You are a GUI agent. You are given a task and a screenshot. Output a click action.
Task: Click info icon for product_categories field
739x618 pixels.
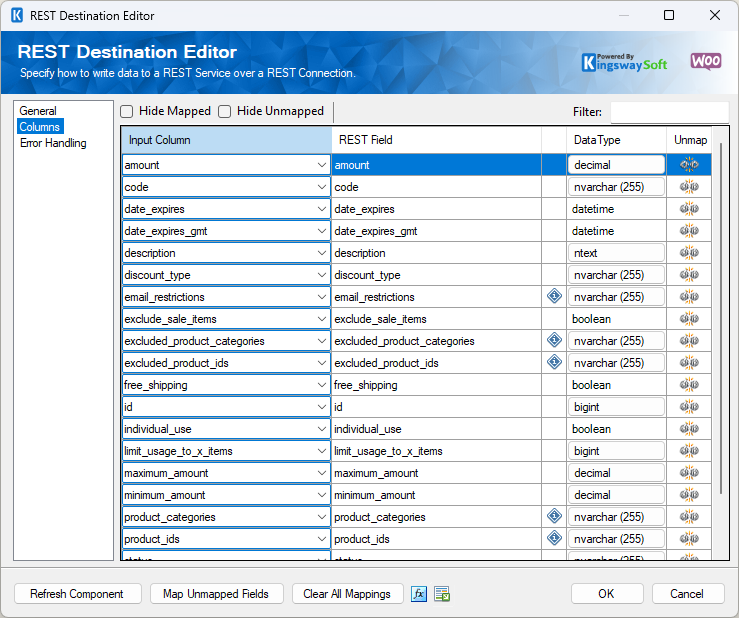pyautogui.click(x=554, y=516)
